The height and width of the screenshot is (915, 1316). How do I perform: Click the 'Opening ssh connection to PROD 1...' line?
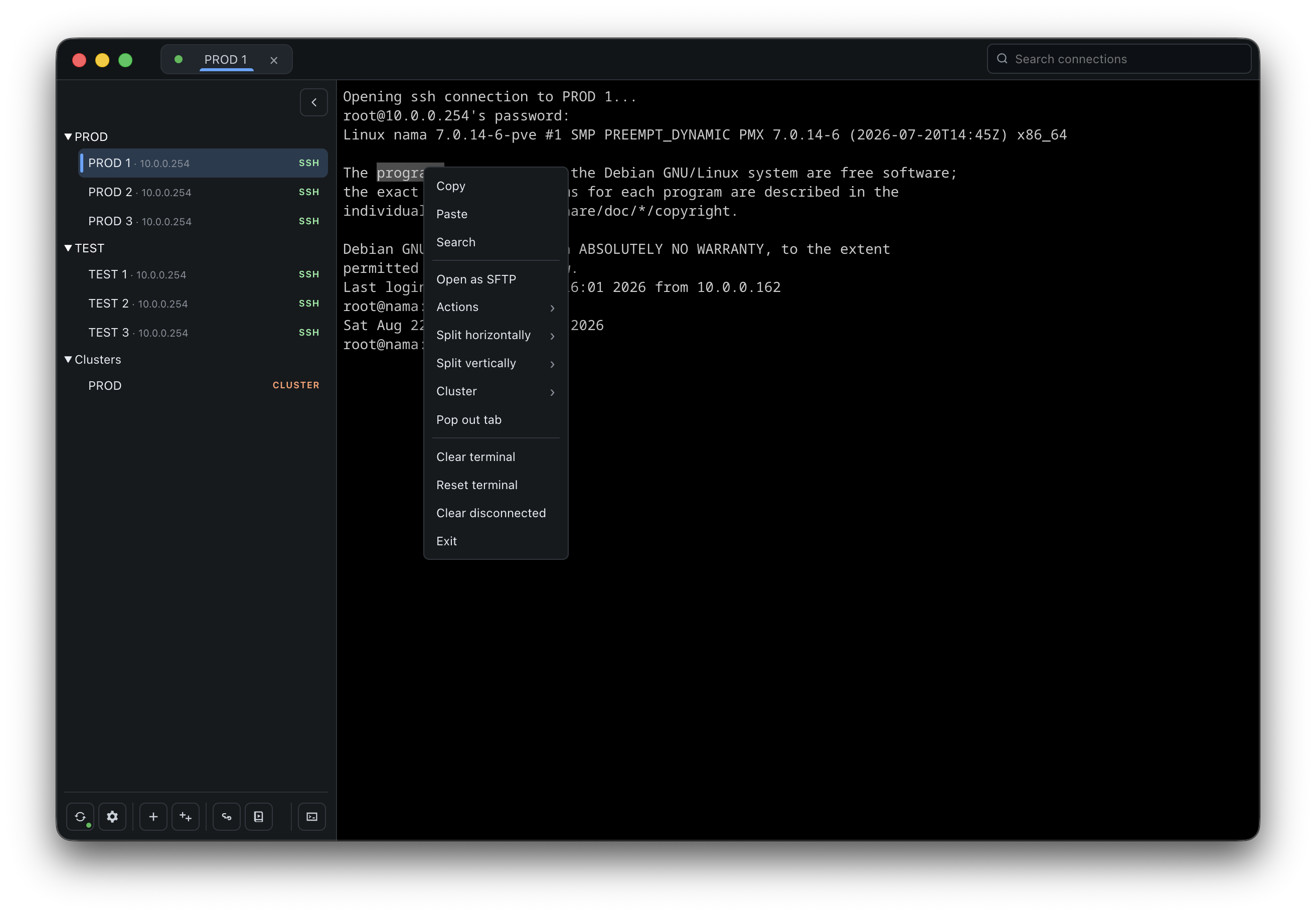489,97
